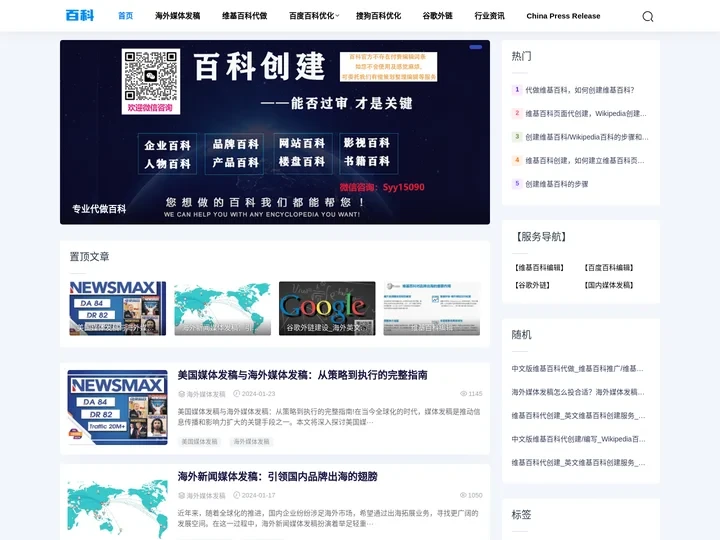The height and width of the screenshot is (540, 720).
Task: Open world map image of second article
Action: [118, 507]
